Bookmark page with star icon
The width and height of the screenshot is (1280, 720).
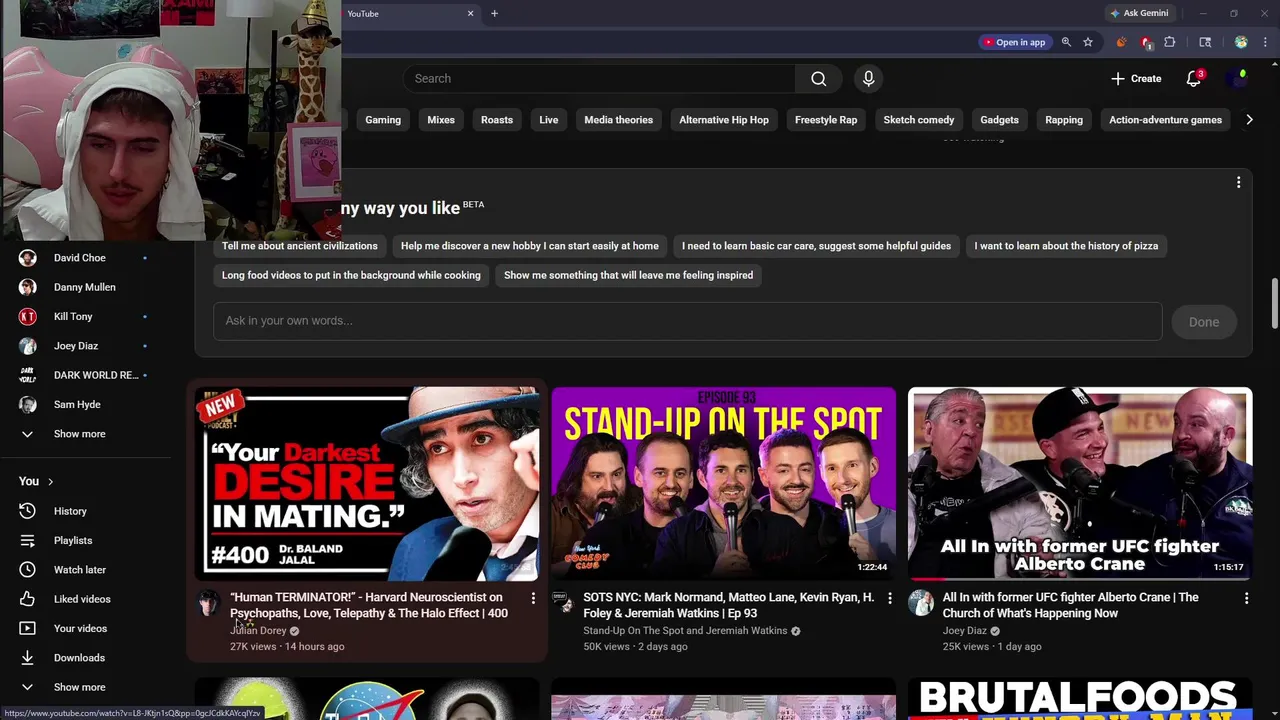pyautogui.click(x=1088, y=42)
